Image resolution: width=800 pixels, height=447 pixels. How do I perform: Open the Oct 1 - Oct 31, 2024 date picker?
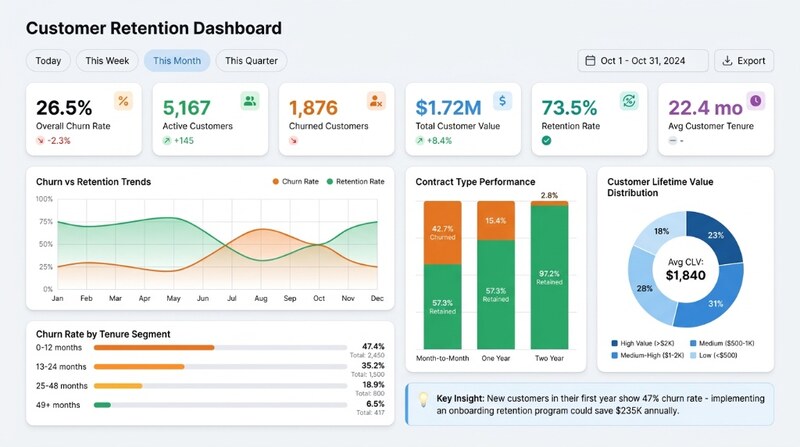point(643,61)
